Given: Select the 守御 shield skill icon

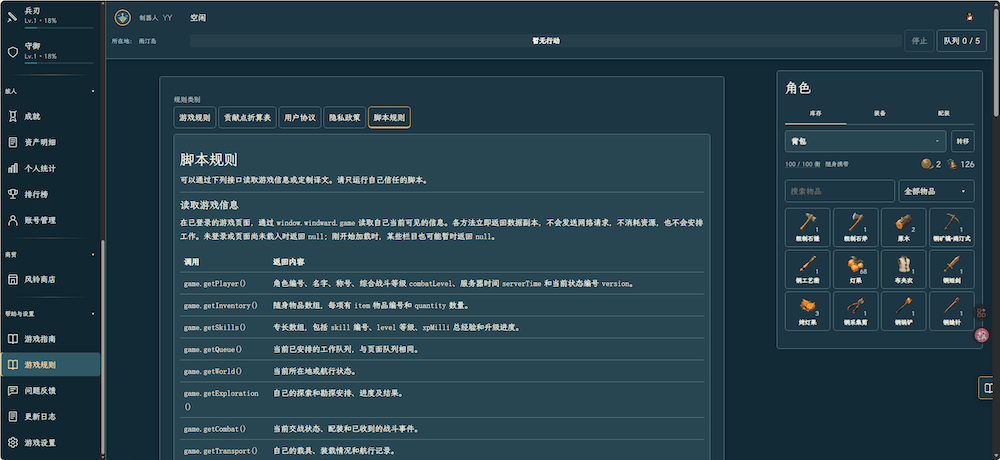Looking at the screenshot, I should (x=11, y=51).
